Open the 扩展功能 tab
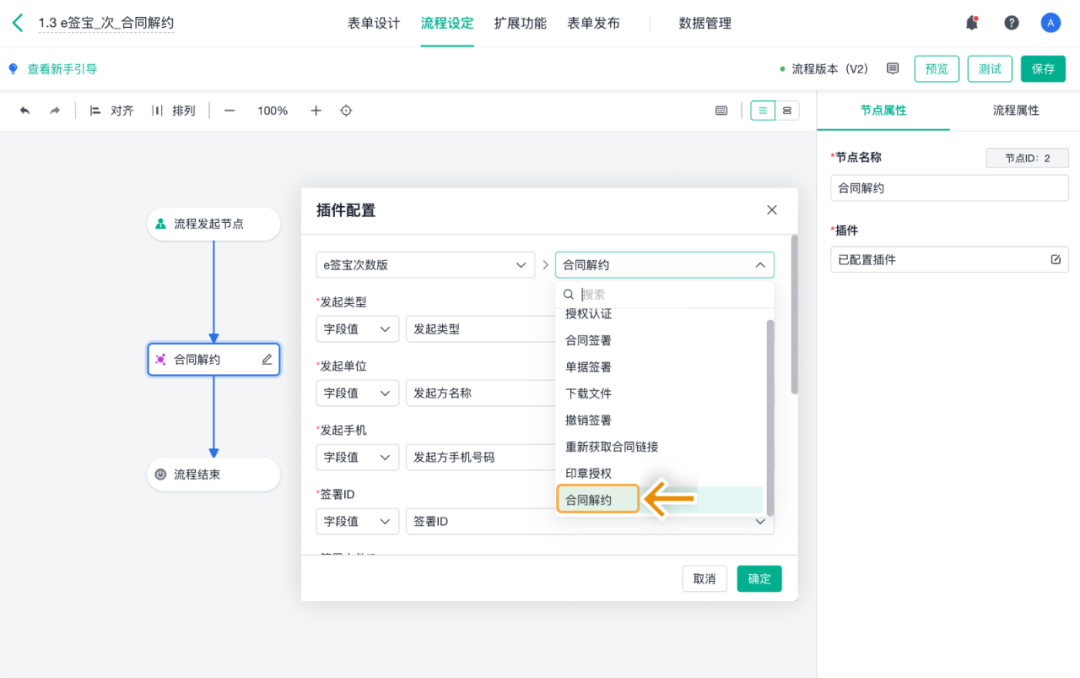1080x678 pixels. [520, 23]
